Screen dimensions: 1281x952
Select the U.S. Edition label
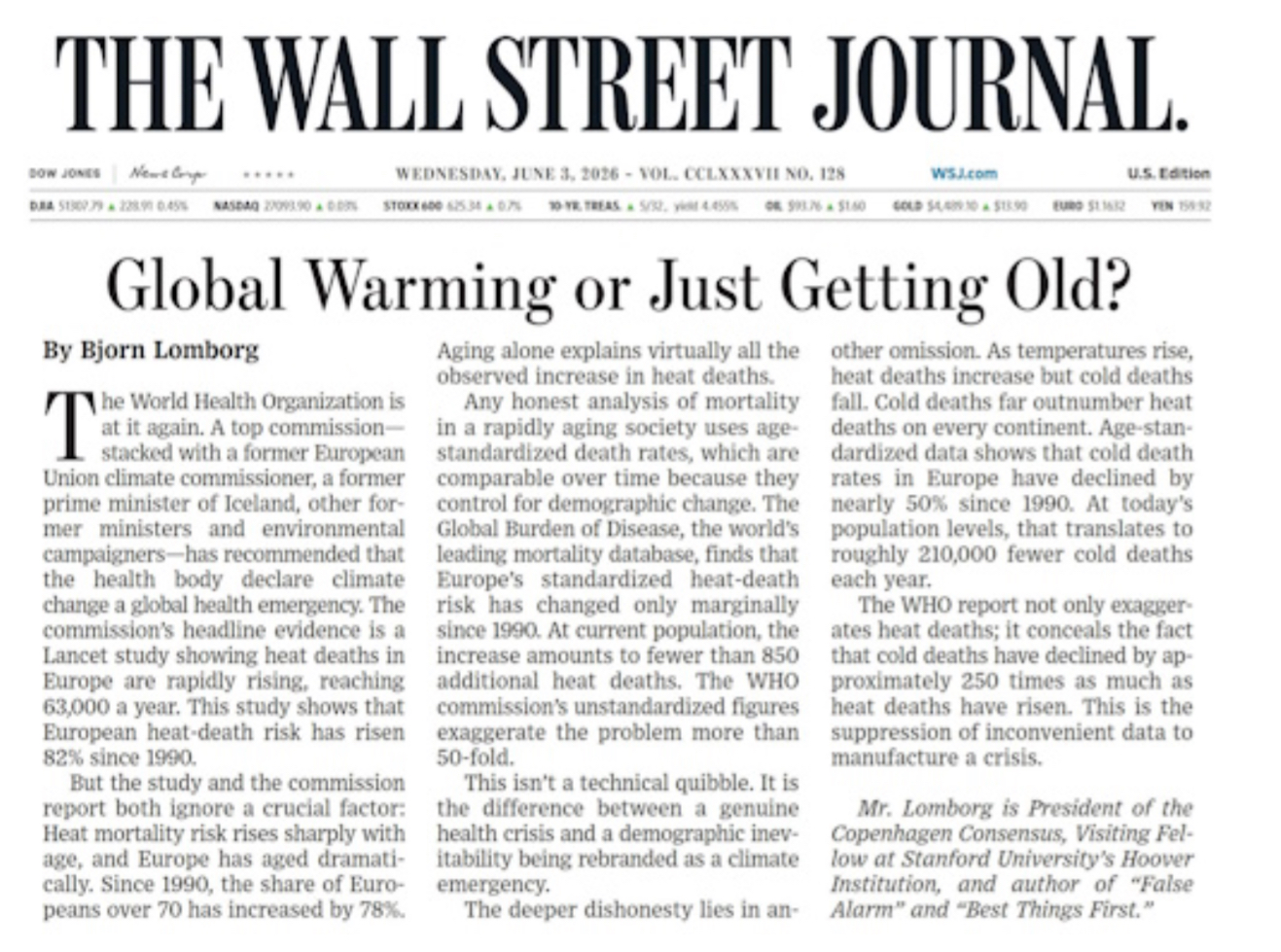[x=1168, y=174]
